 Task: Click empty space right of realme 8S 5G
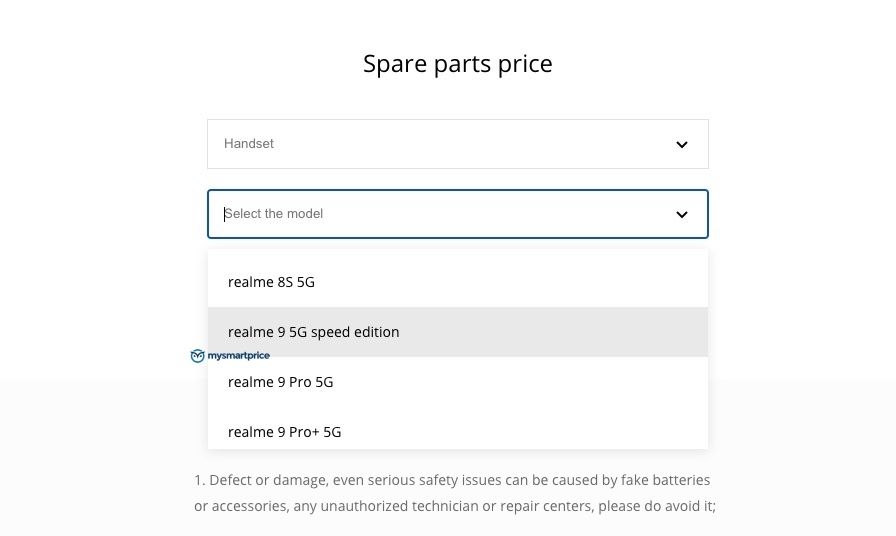[x=511, y=282]
